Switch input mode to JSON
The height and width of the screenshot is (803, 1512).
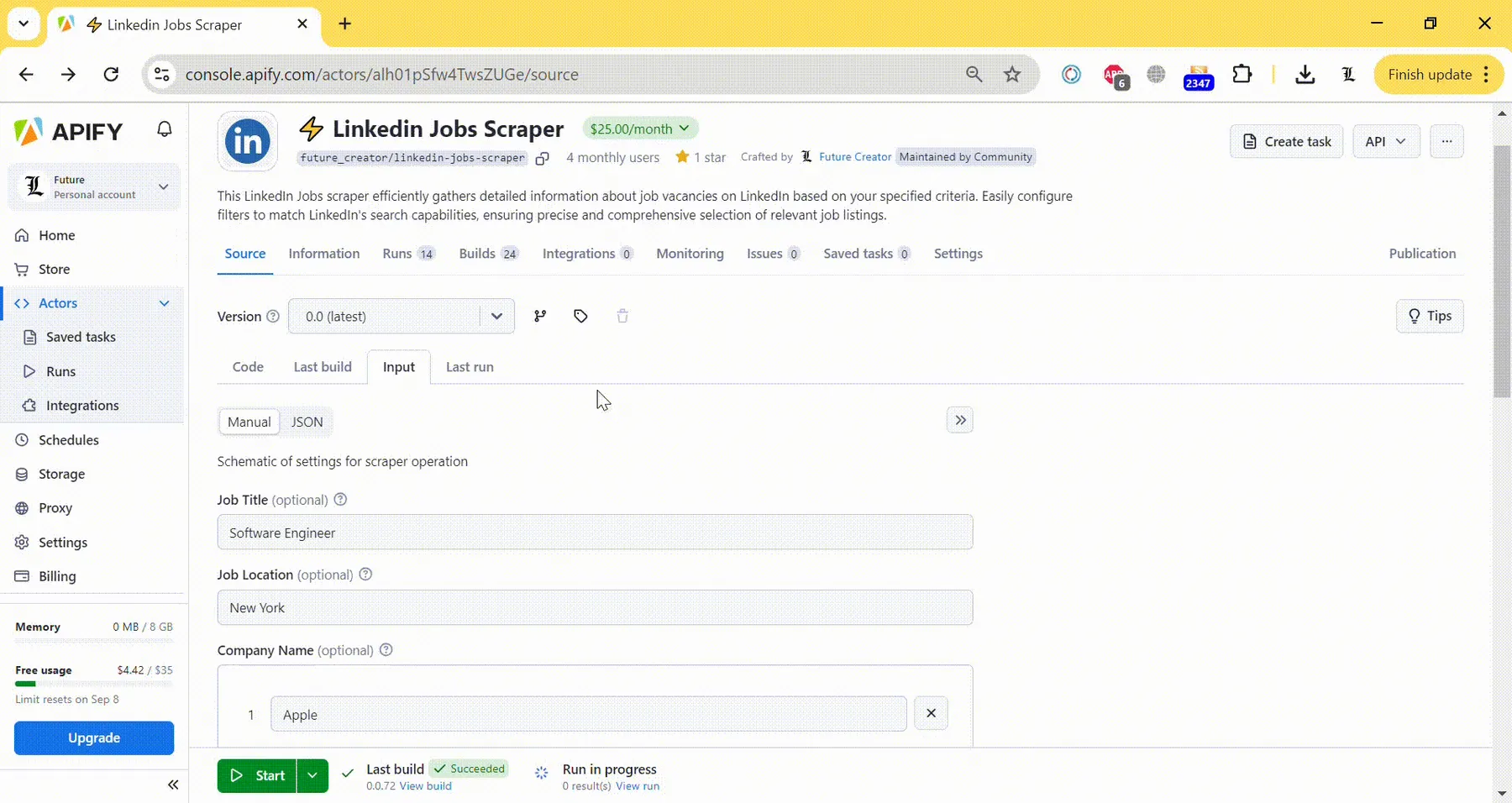307,422
